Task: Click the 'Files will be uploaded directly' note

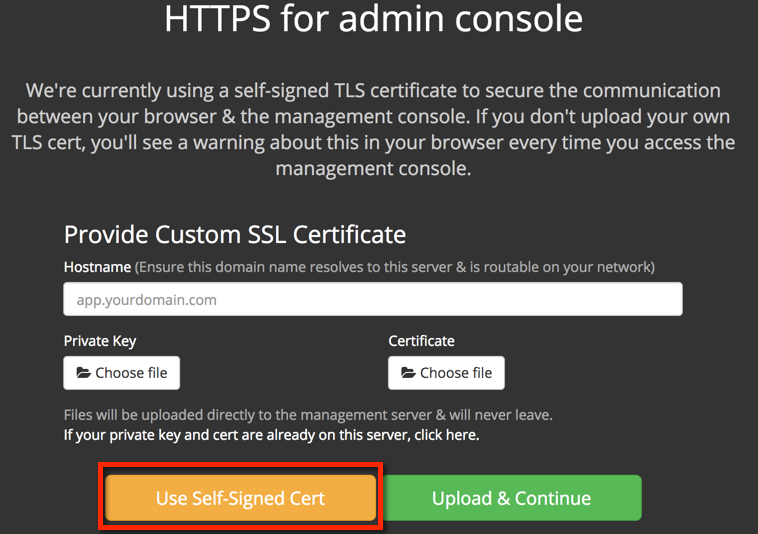Action: pyautogui.click(x=308, y=414)
